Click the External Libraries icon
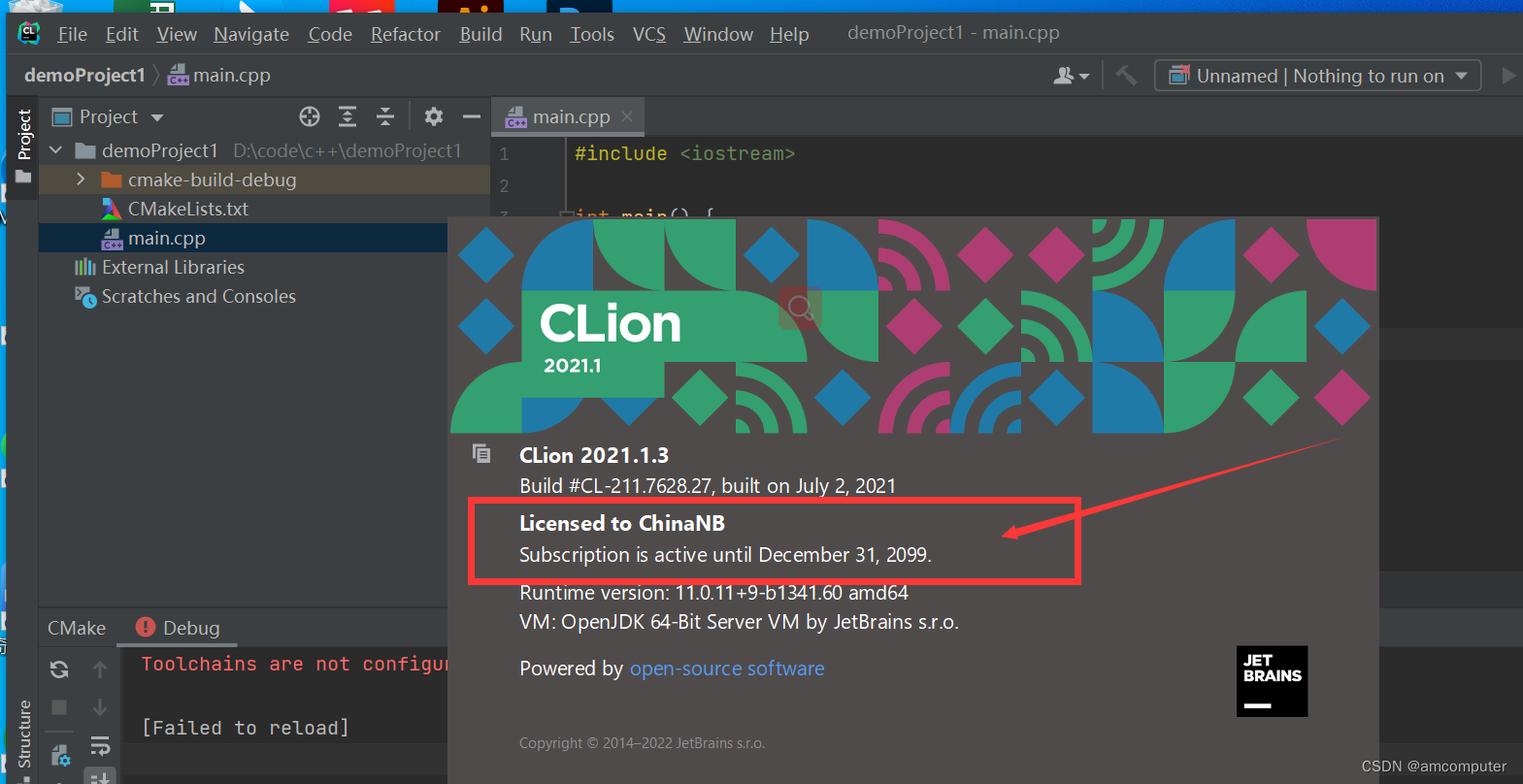The image size is (1523, 784). pos(85,267)
